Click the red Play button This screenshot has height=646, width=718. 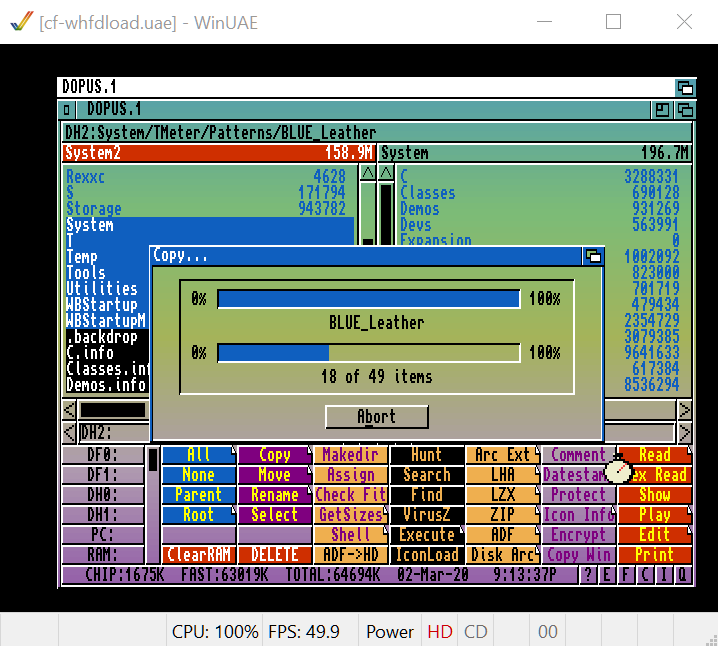coord(655,515)
